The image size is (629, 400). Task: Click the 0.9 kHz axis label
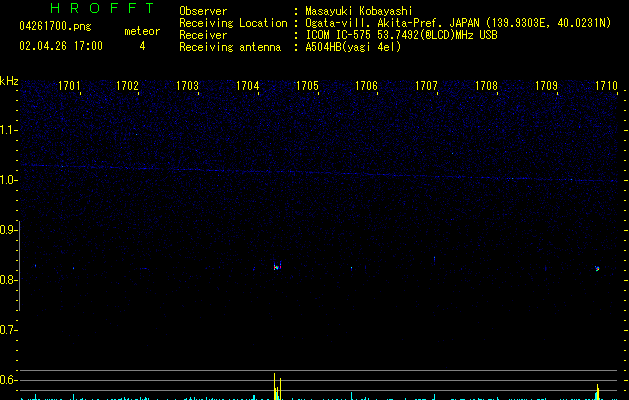(x=8, y=229)
